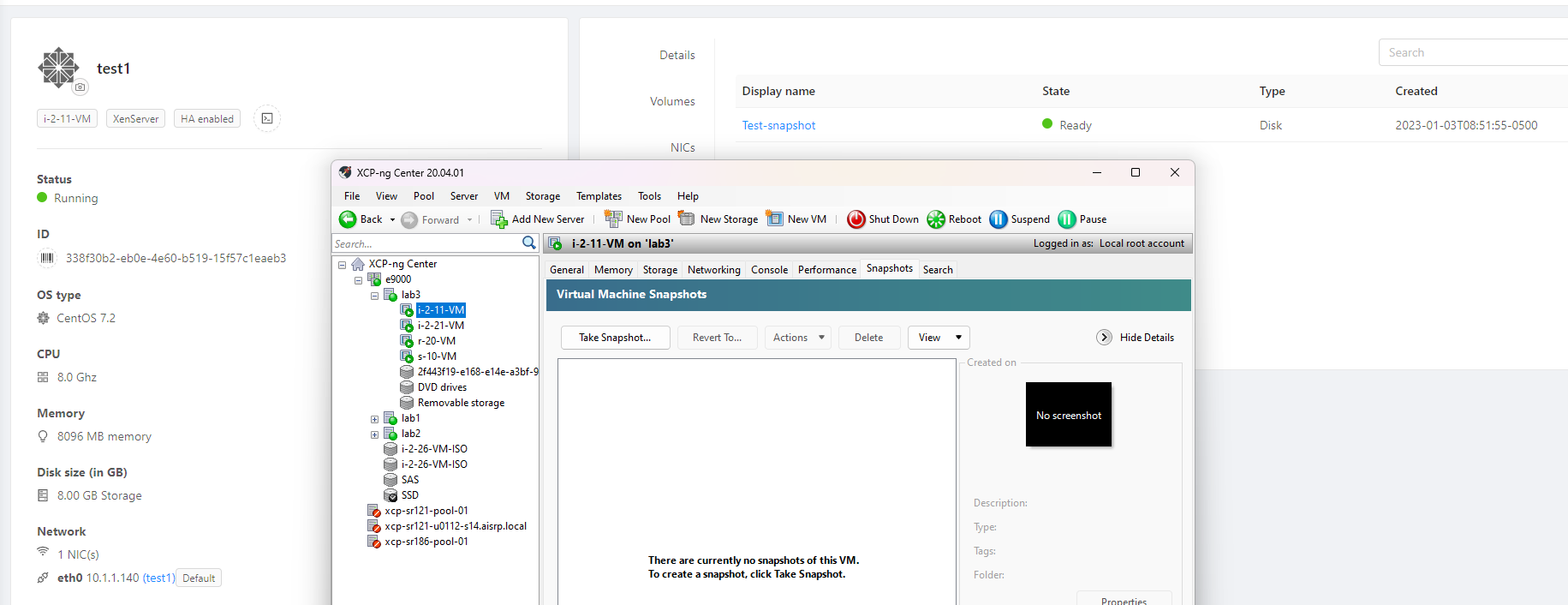Click the New Storage toolbar icon
The image size is (1568, 605).
click(687, 219)
